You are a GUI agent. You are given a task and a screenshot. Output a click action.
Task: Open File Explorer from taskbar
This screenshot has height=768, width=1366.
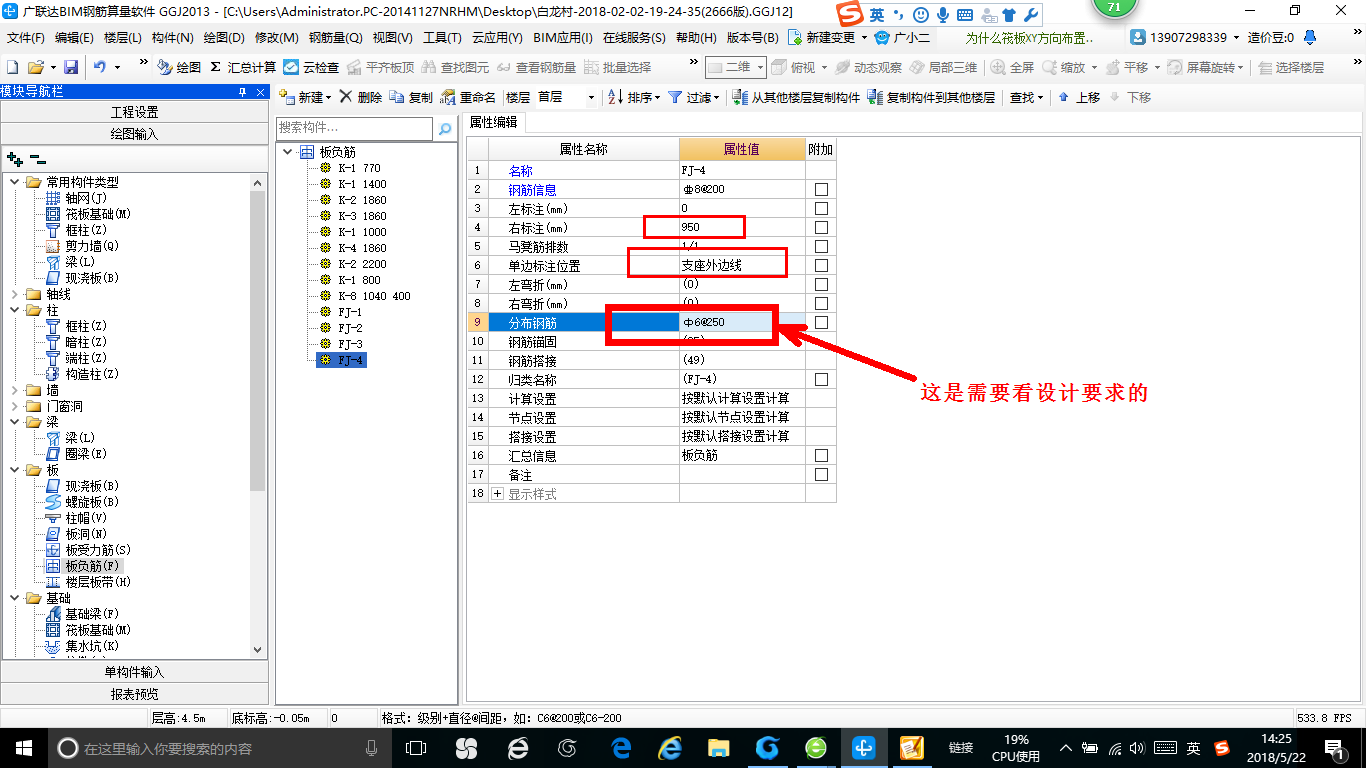718,748
